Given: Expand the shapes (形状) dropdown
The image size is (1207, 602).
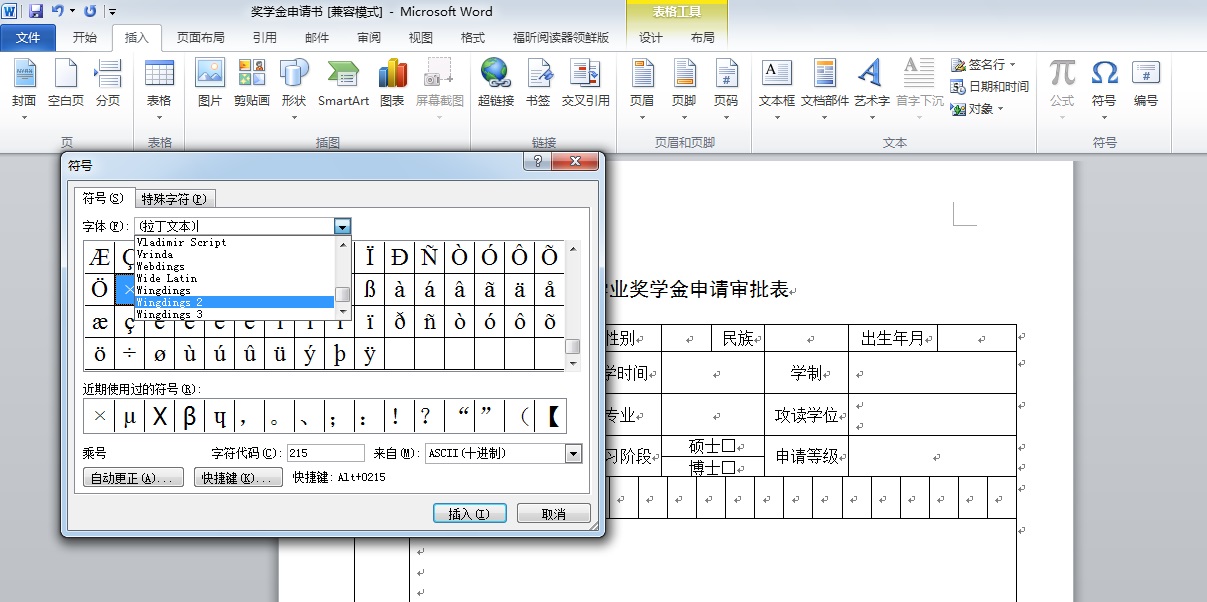Looking at the screenshot, I should point(294,117).
